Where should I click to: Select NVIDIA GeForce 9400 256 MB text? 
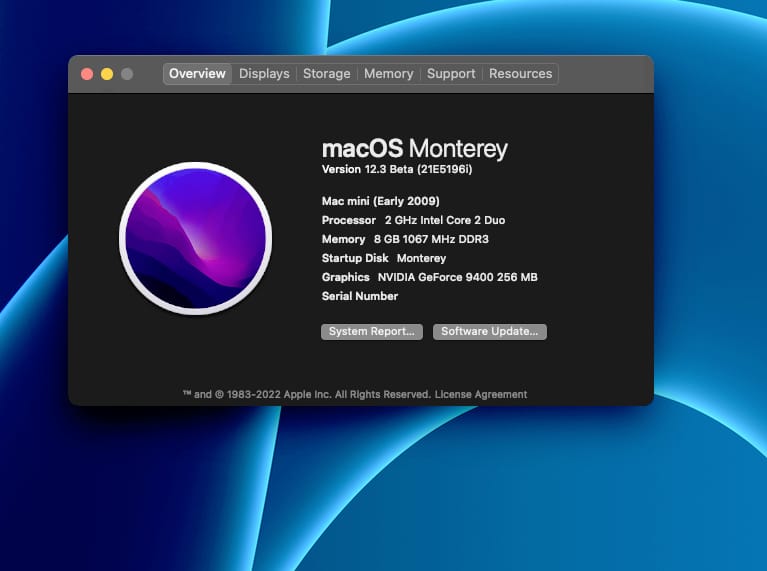(x=457, y=277)
